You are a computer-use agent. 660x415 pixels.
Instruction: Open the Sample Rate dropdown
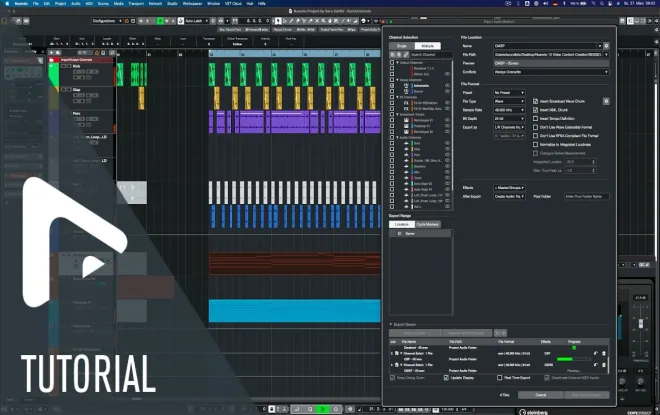click(509, 110)
